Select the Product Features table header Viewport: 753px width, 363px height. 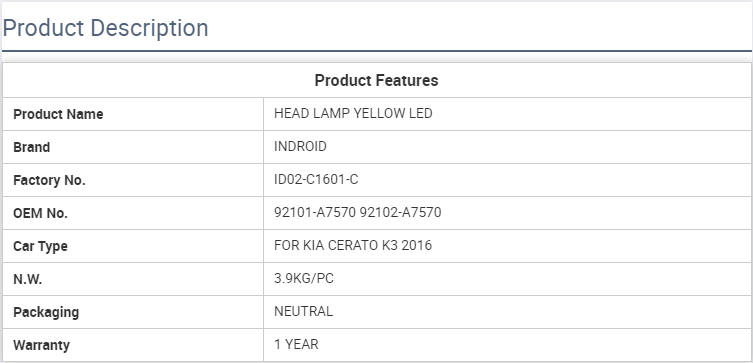pyautogui.click(x=376, y=80)
